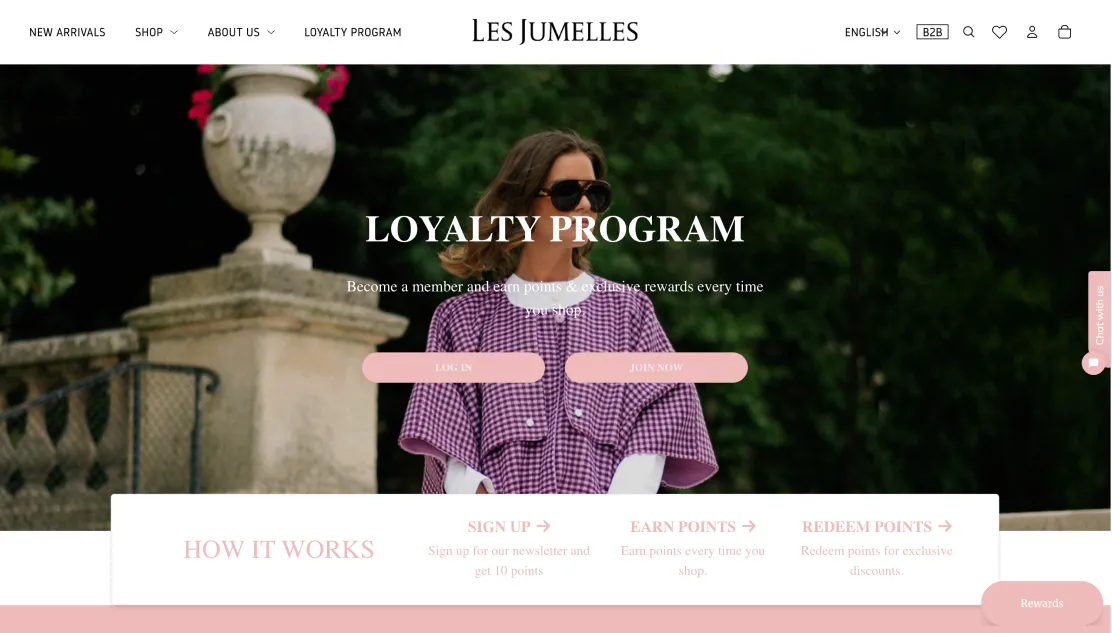Click the Join Now button

coord(656,367)
